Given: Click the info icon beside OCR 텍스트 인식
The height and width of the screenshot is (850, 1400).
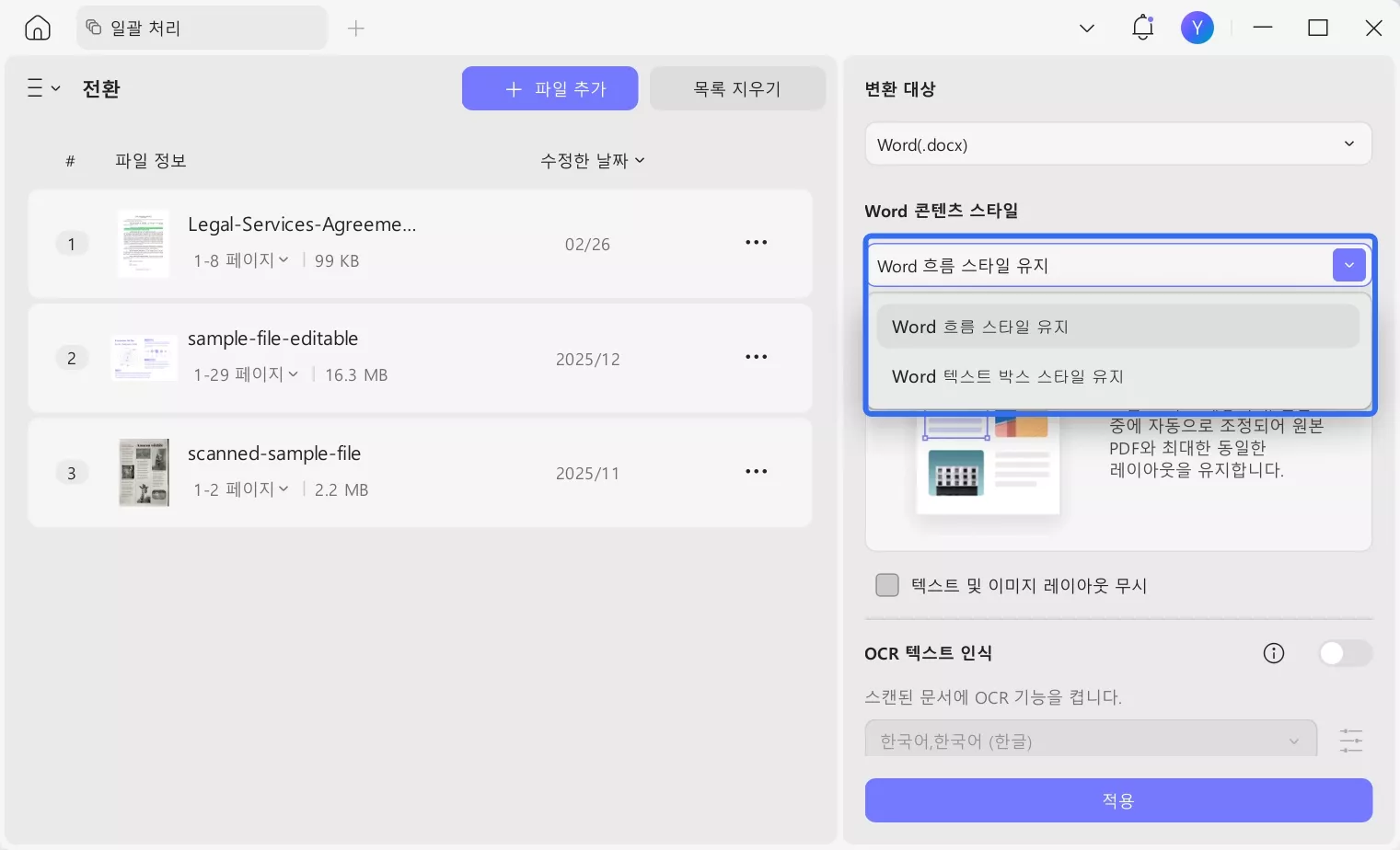Looking at the screenshot, I should (1273, 652).
